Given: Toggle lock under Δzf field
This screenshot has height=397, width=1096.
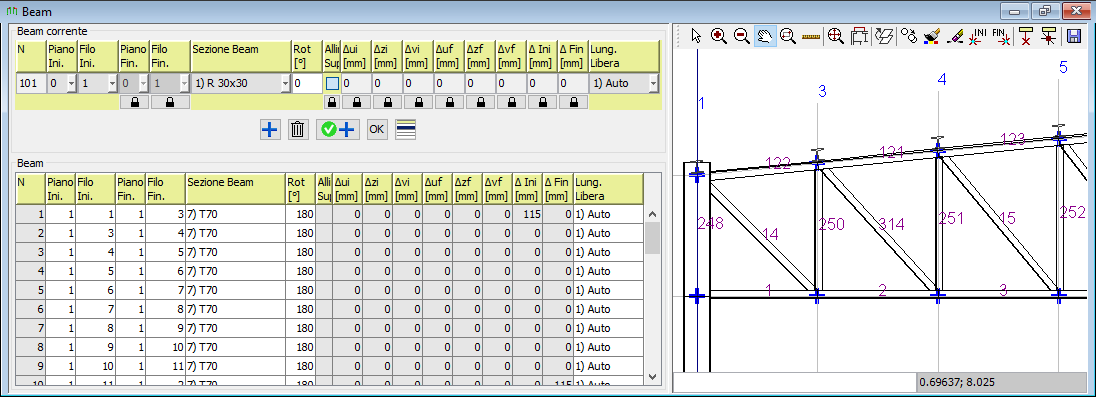Looking at the screenshot, I should pyautogui.click(x=480, y=102).
